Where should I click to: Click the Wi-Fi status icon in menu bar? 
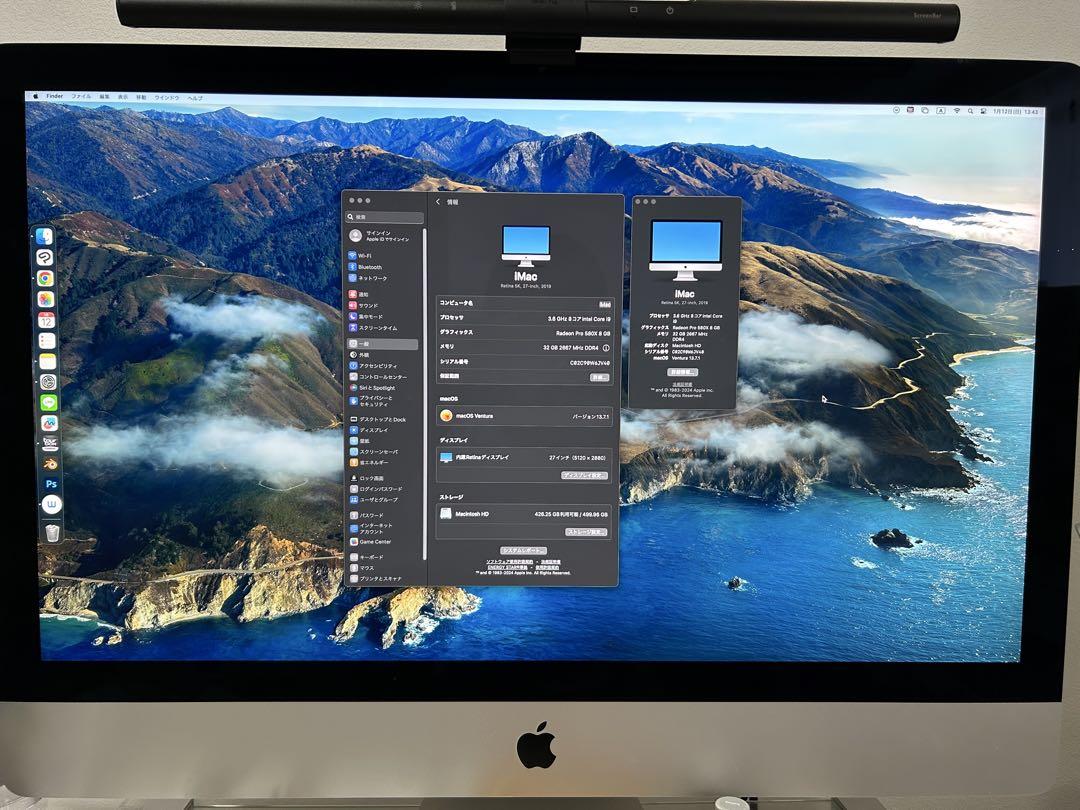956,110
